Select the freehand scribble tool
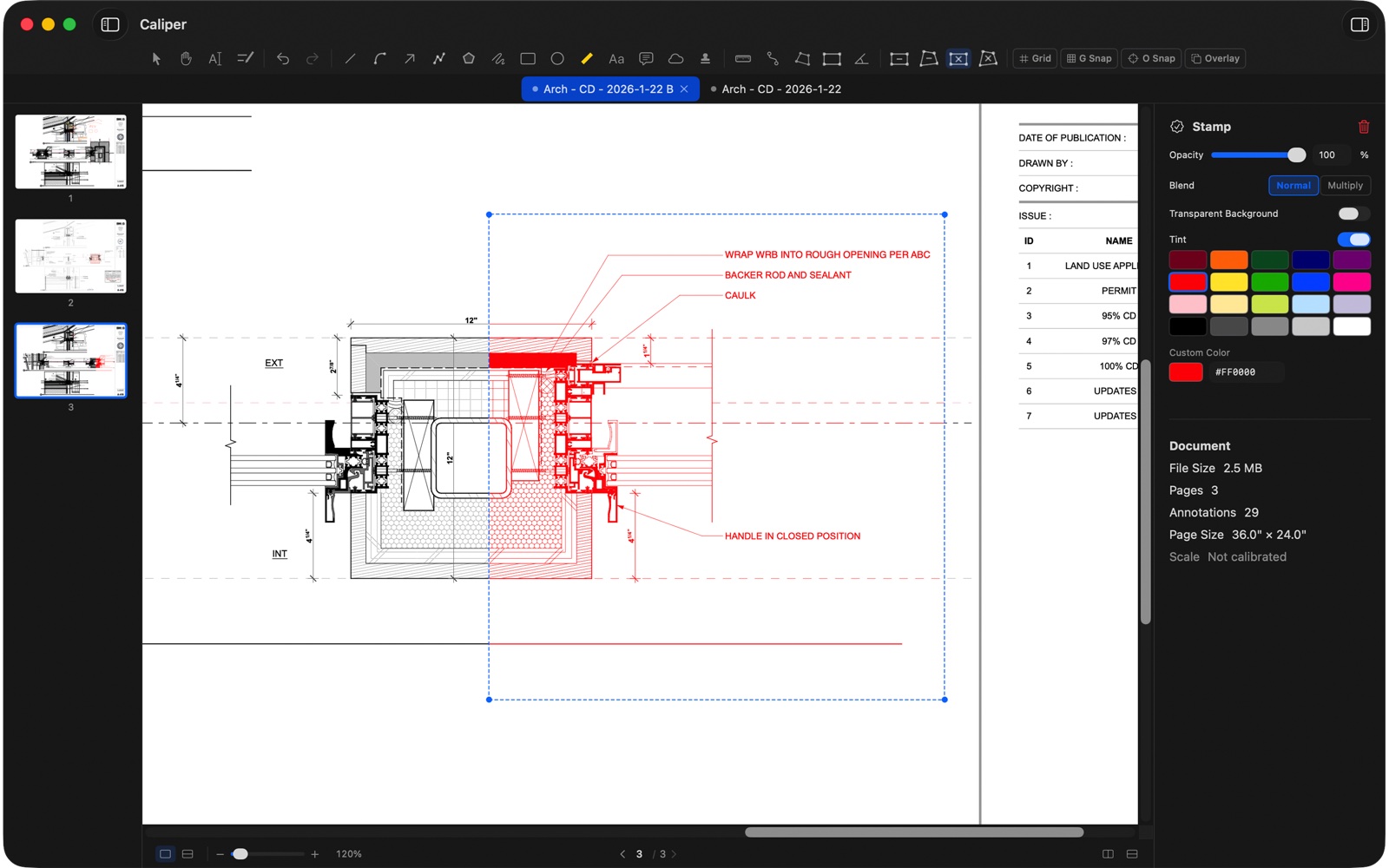The width and height of the screenshot is (1389, 868). click(x=498, y=59)
